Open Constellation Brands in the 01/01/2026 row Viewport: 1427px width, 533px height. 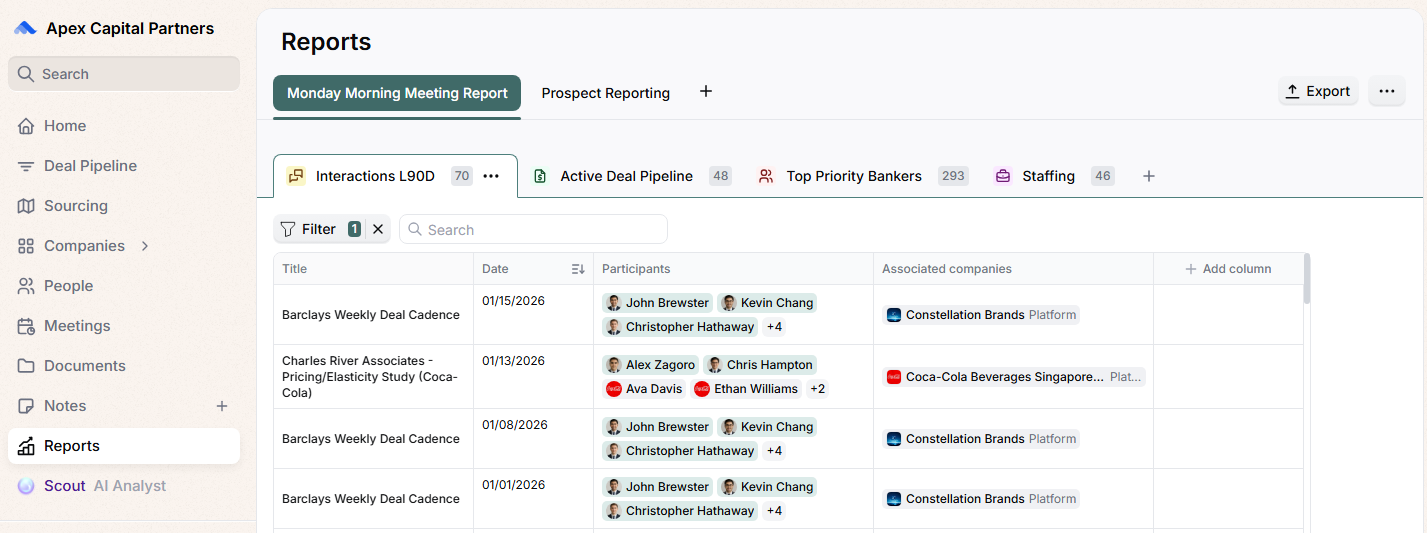[x=981, y=499]
